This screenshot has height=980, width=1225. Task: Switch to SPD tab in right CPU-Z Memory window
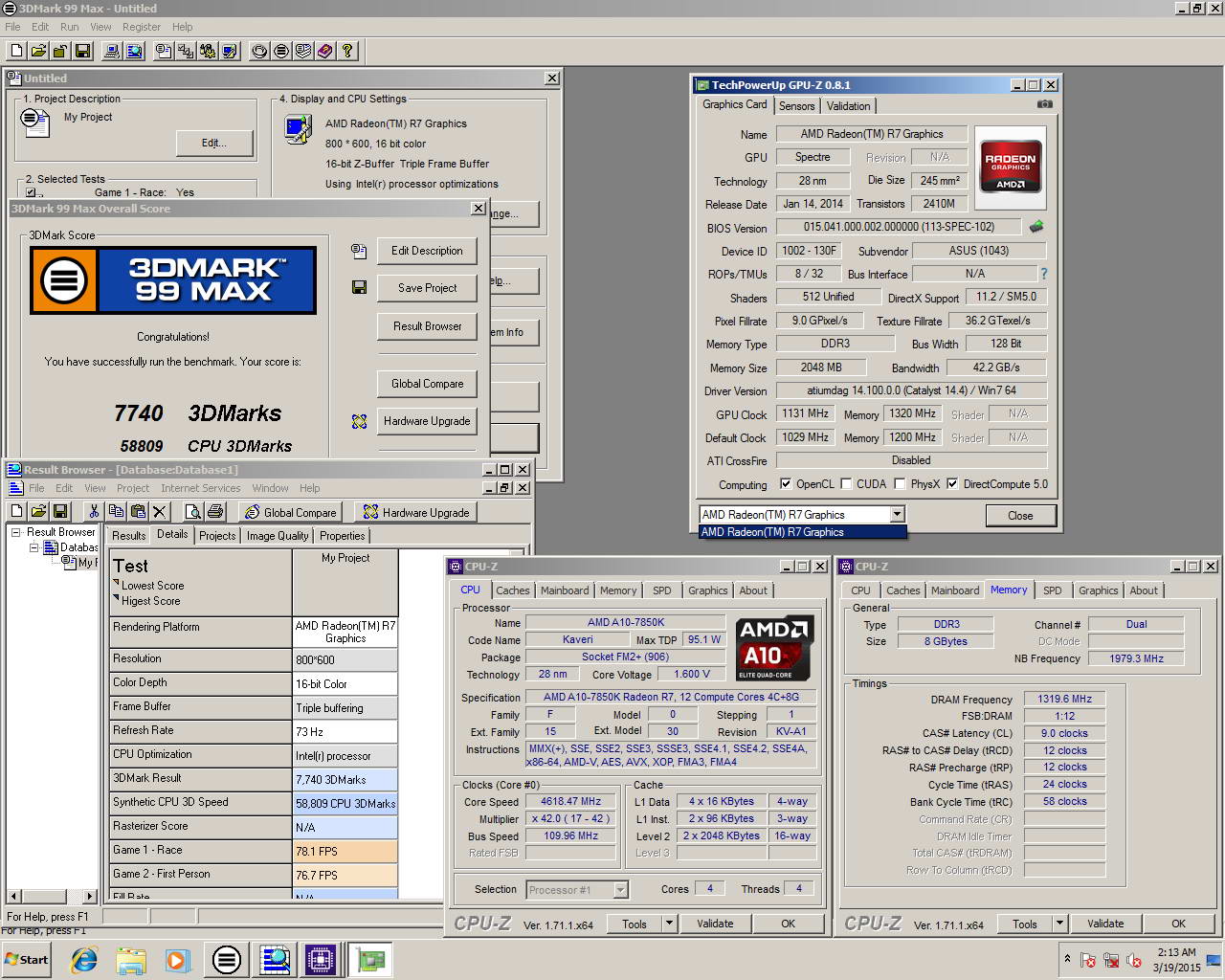pyautogui.click(x=1053, y=590)
